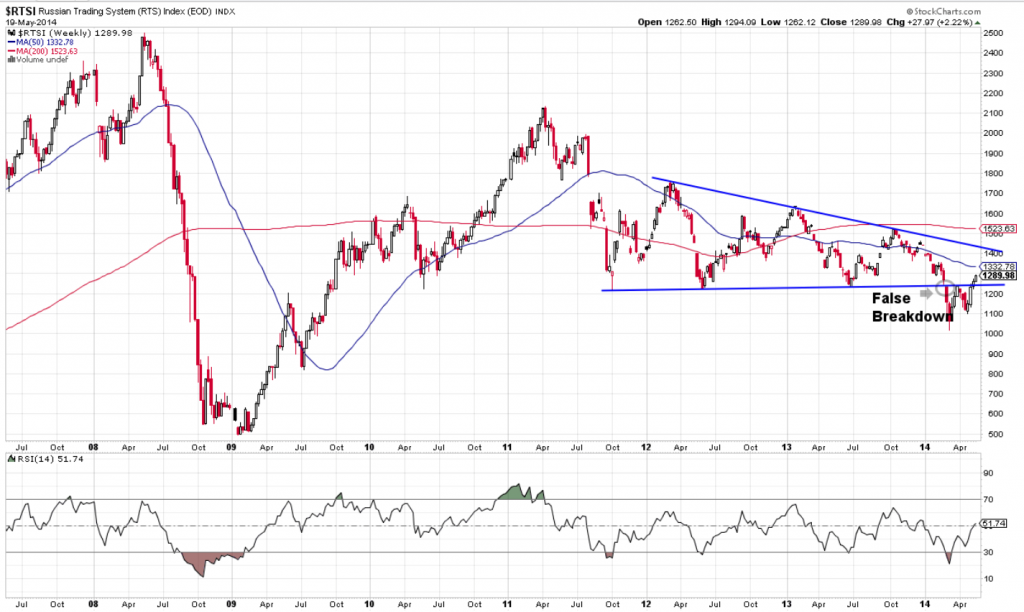Image resolution: width=1024 pixels, height=612 pixels.
Task: Click year 09 label under price chart
Action: click(231, 447)
